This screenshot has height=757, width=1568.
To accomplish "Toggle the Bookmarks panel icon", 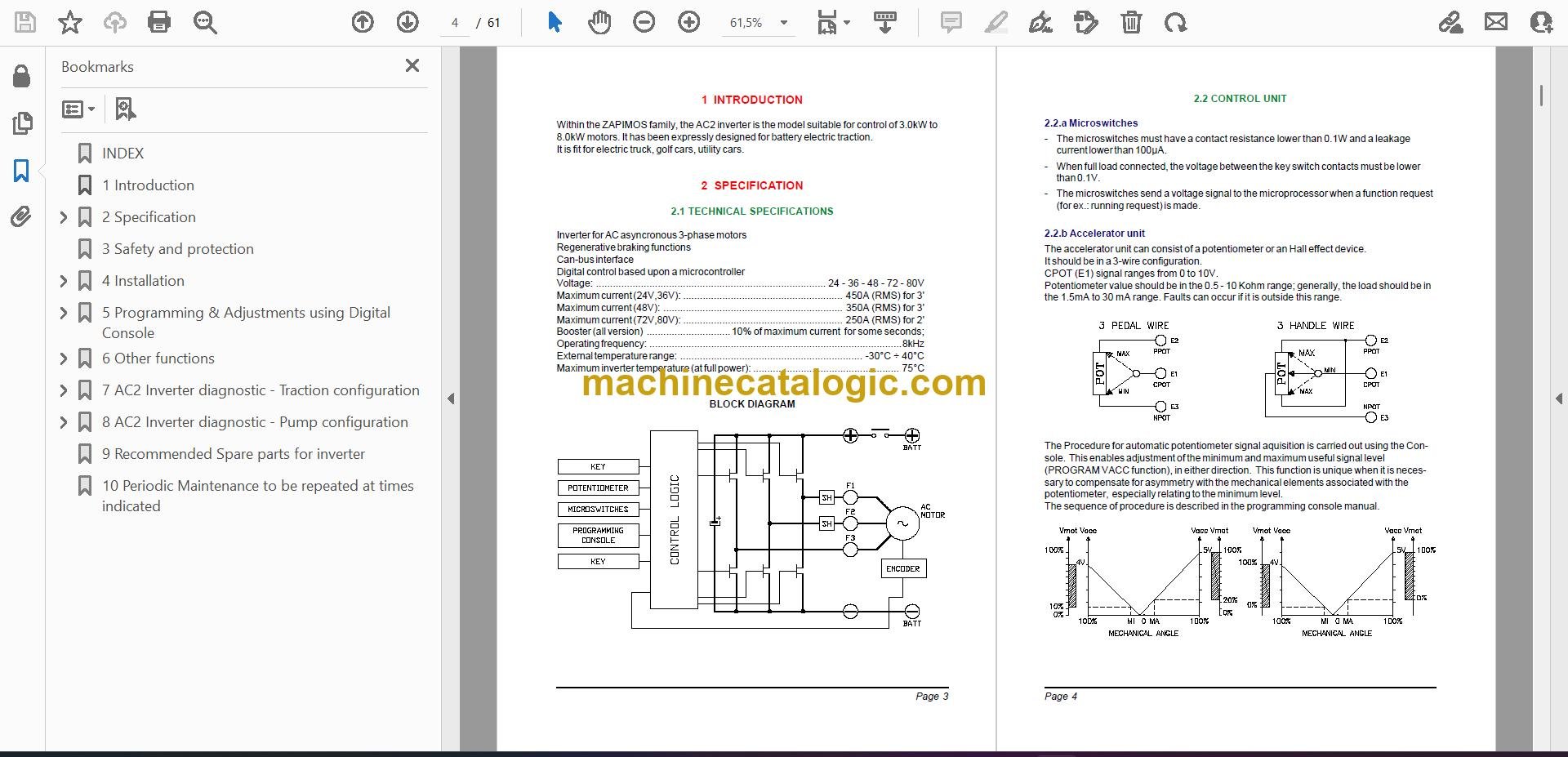I will (21, 171).
